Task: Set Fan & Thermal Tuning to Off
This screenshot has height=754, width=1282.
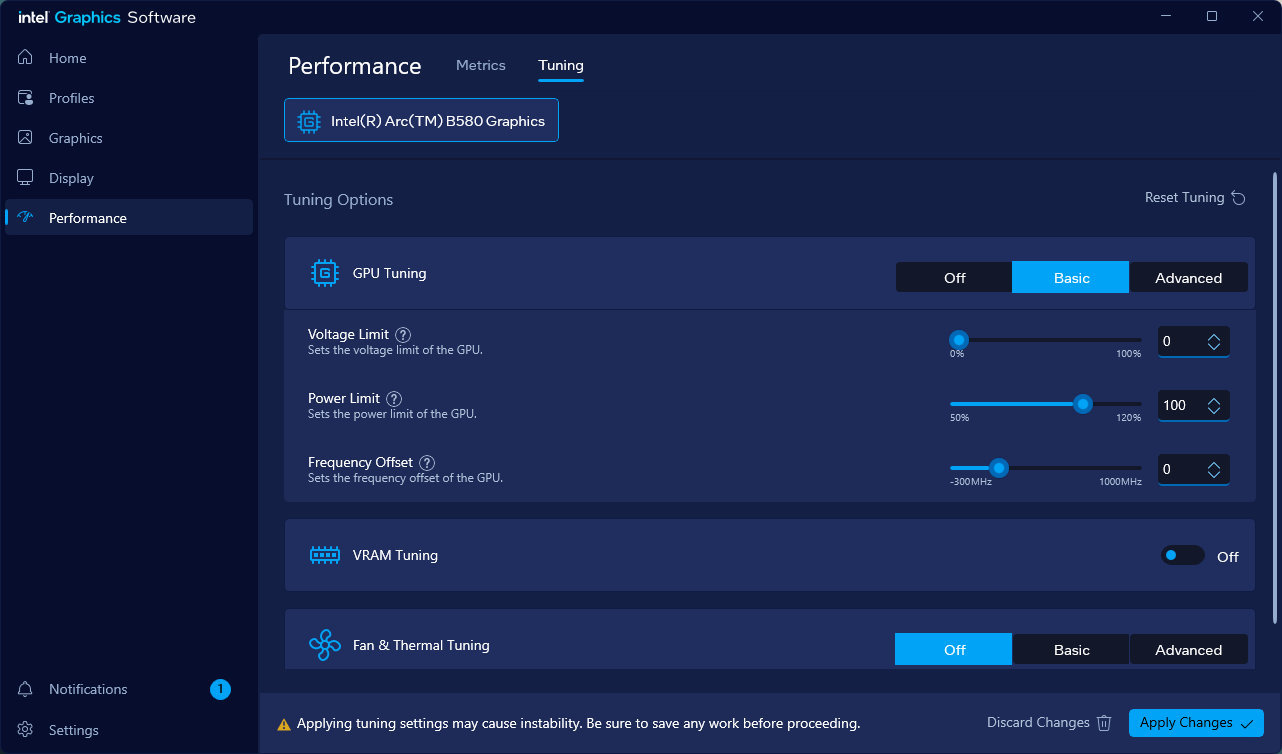Action: click(954, 650)
